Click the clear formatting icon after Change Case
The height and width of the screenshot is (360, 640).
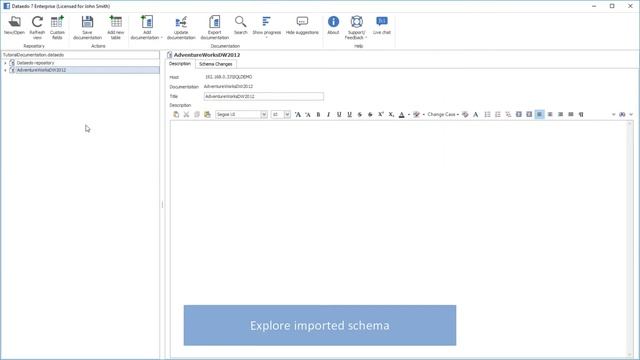(x=465, y=115)
